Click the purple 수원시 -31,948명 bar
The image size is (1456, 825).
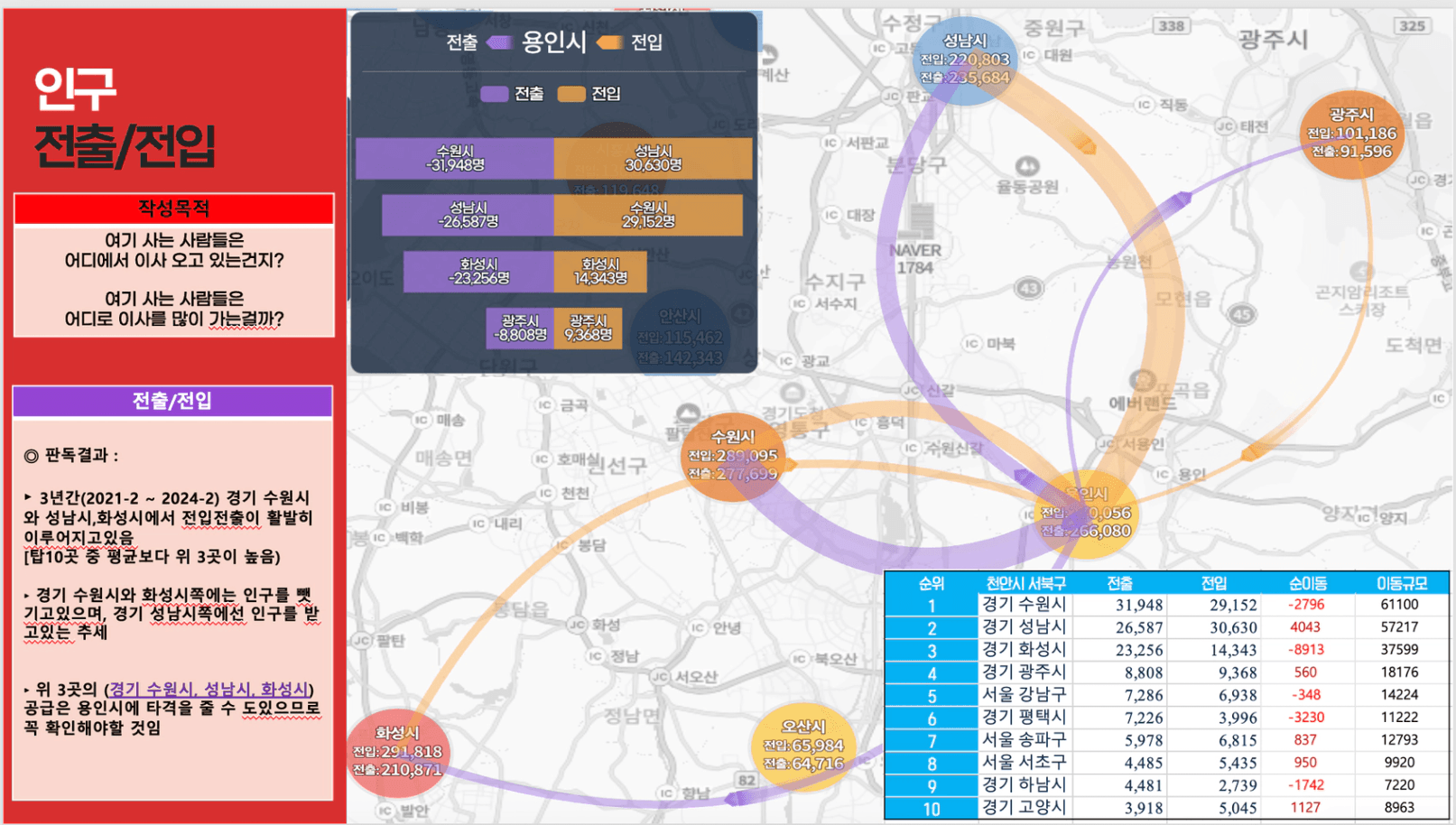tap(455, 158)
